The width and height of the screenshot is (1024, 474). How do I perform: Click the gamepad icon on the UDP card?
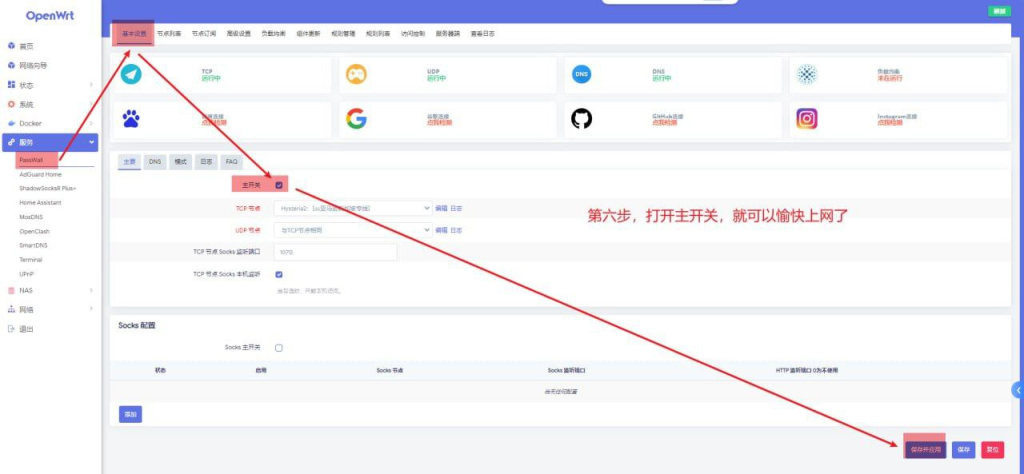pyautogui.click(x=357, y=74)
